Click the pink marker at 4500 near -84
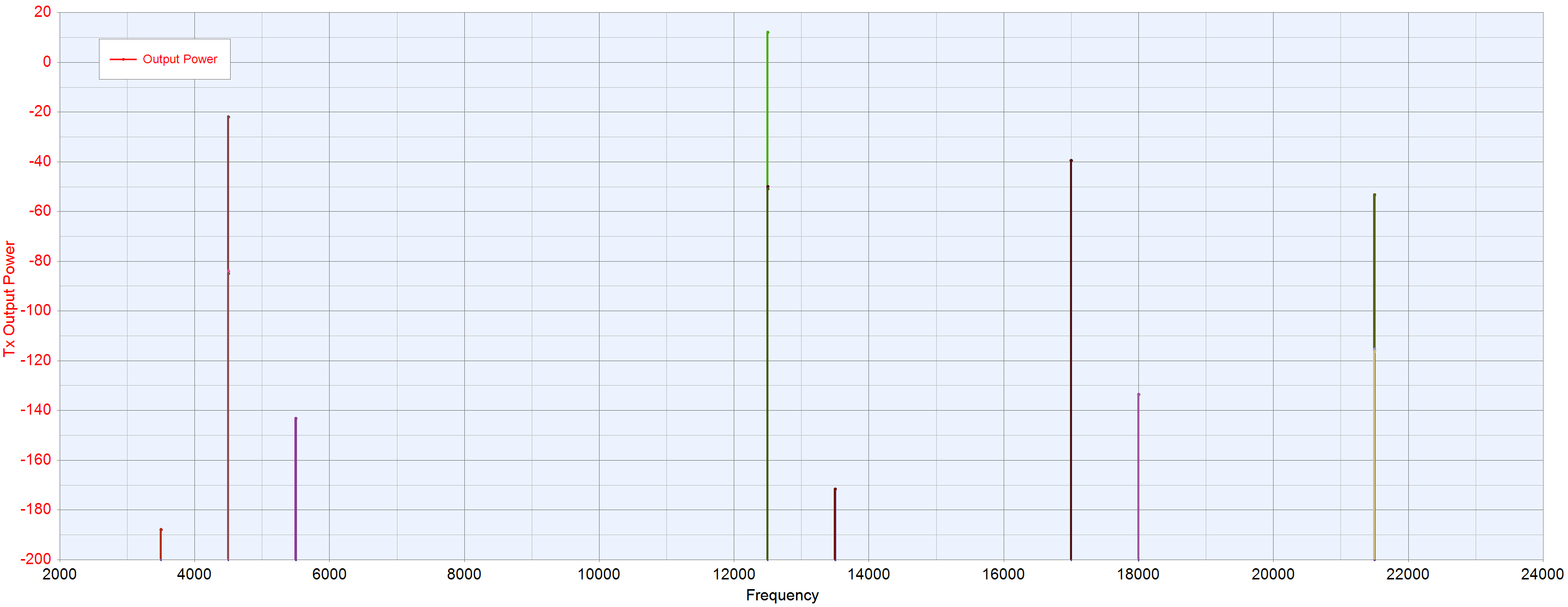This screenshot has height=607, width=1568. [228, 272]
